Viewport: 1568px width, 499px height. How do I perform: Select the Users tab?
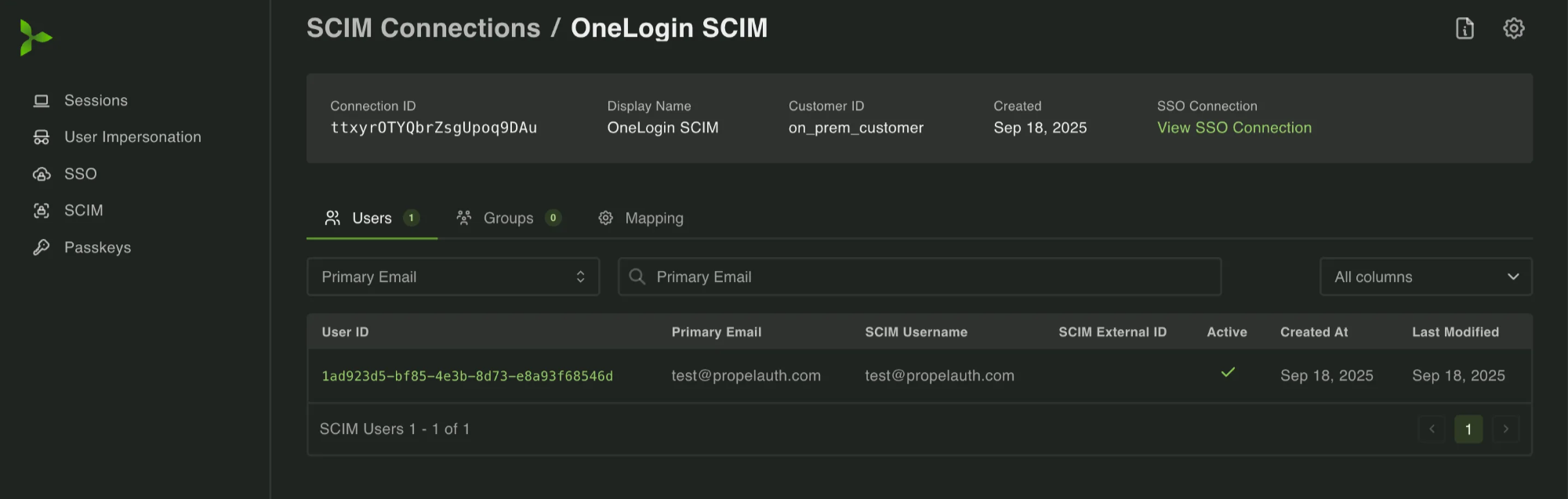[x=372, y=218]
